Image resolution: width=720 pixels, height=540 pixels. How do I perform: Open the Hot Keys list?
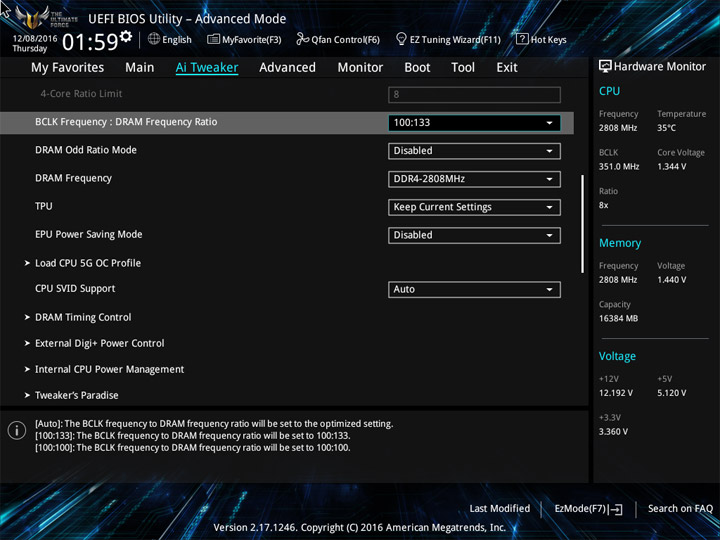[x=541, y=39]
